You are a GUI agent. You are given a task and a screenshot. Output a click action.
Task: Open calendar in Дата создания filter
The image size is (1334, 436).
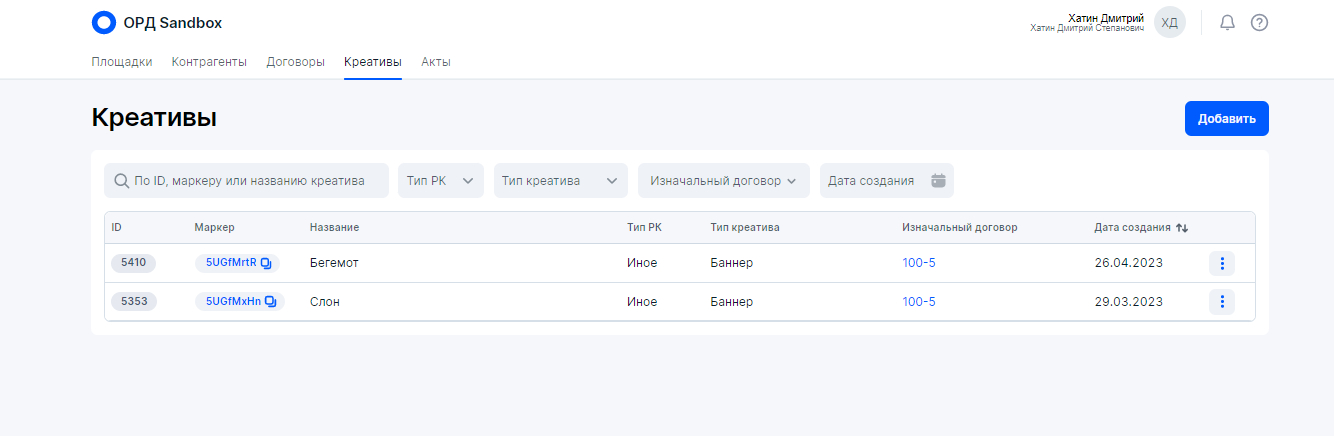tap(938, 181)
